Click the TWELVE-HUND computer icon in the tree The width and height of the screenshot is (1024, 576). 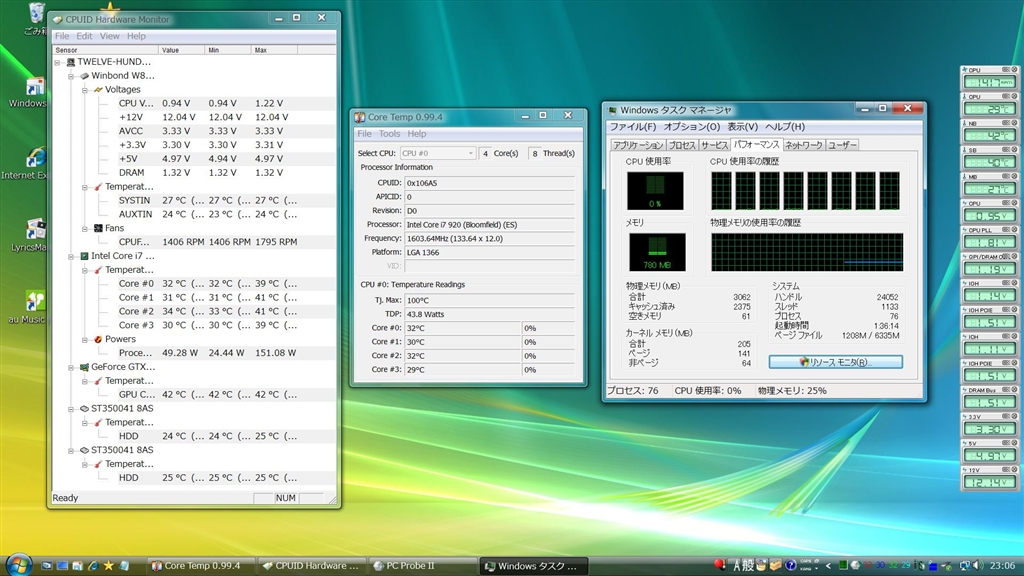click(x=71, y=61)
